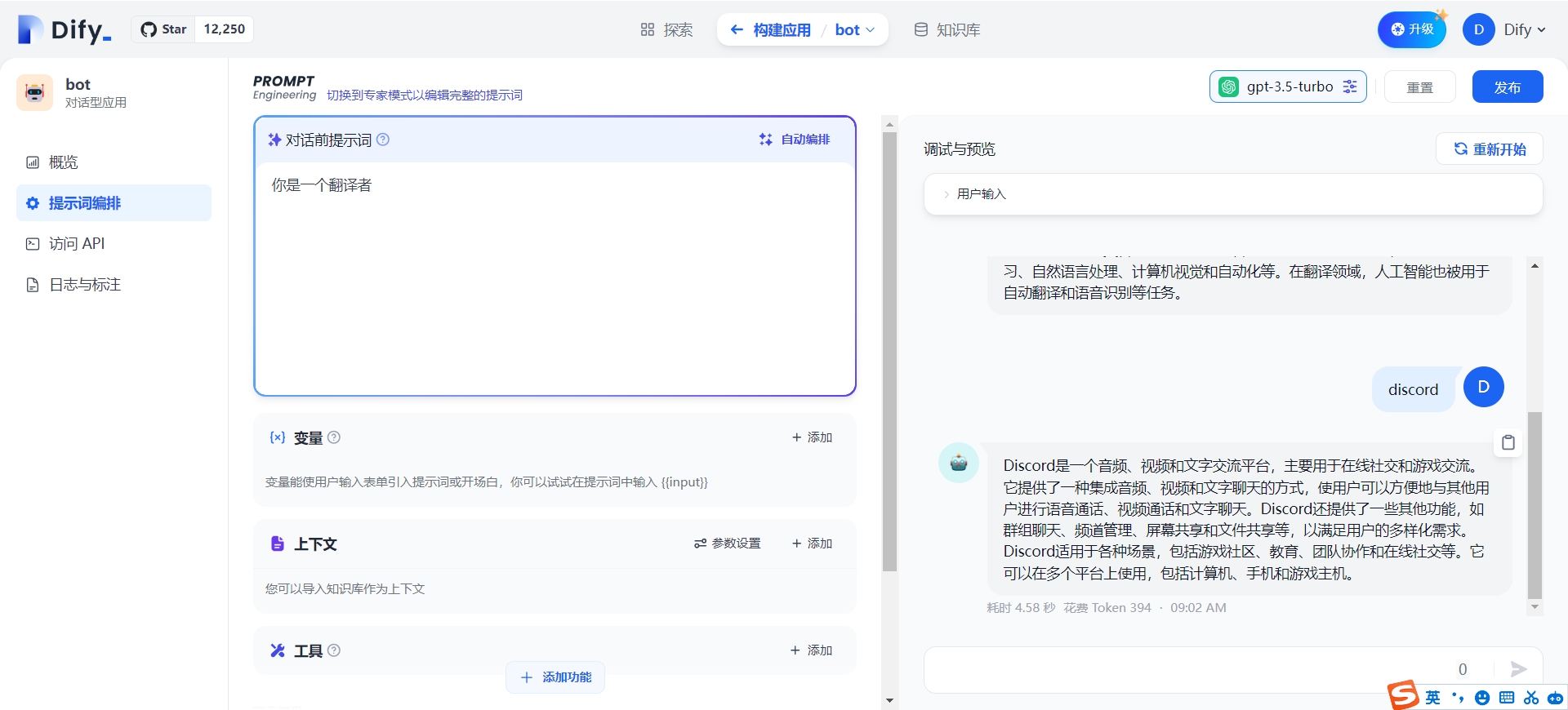Click the star count 12,250
Image resolution: width=1568 pixels, height=710 pixels.
coord(225,29)
